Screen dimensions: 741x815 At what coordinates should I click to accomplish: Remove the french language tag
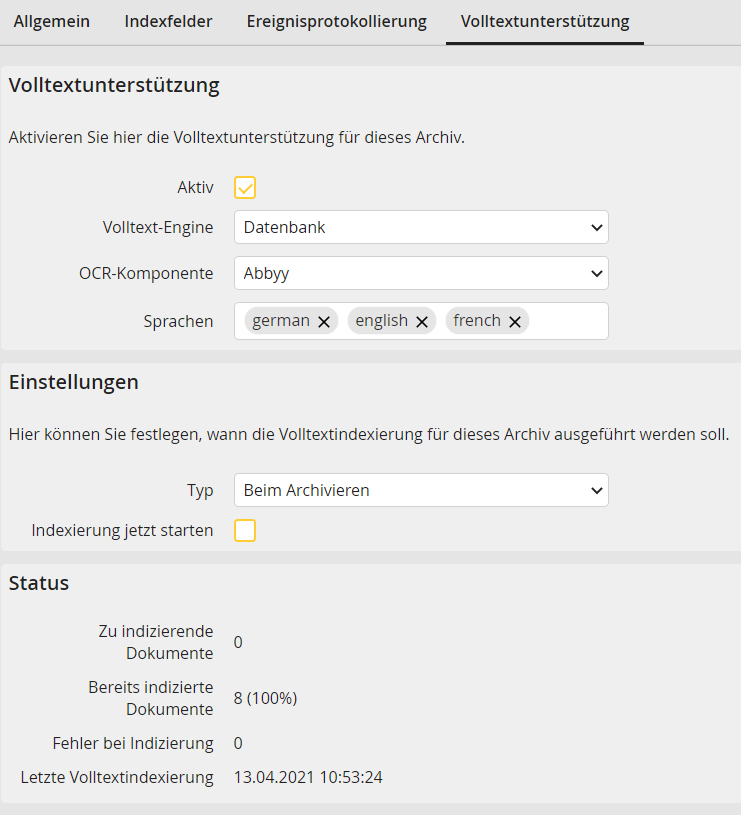tap(514, 321)
